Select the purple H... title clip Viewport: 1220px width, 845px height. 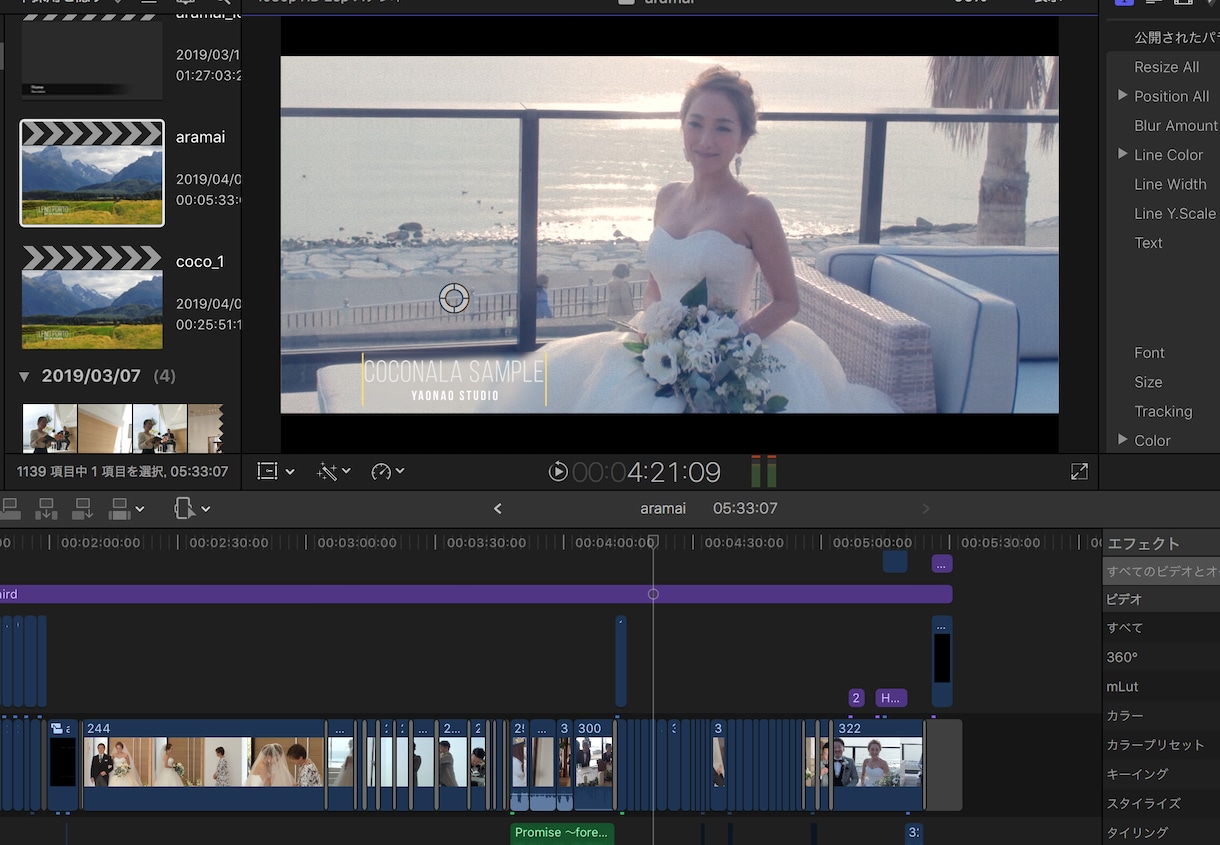click(891, 698)
